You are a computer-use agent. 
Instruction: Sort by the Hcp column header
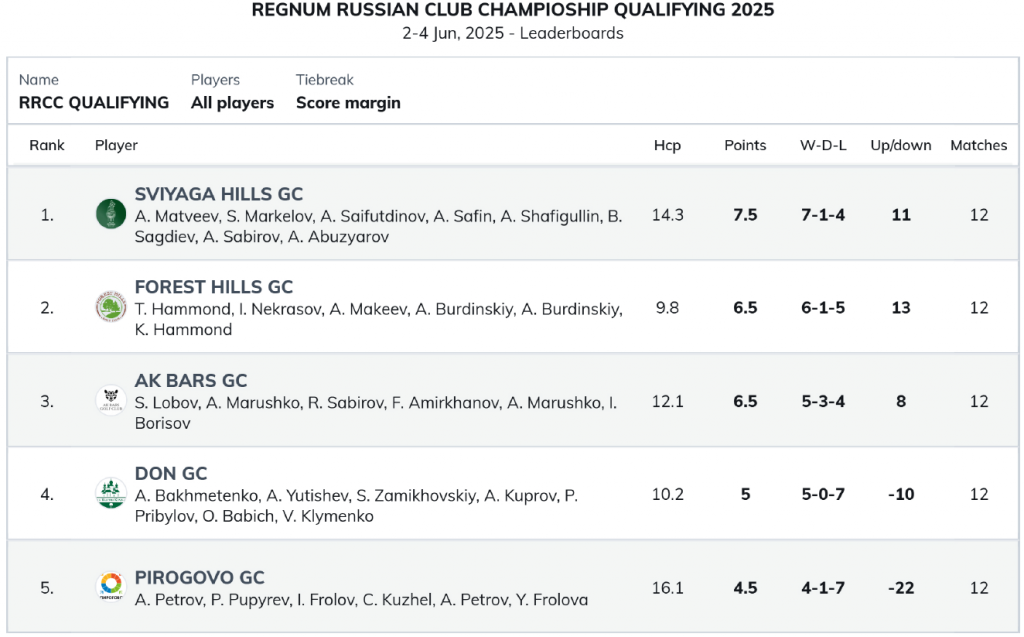tap(667, 145)
